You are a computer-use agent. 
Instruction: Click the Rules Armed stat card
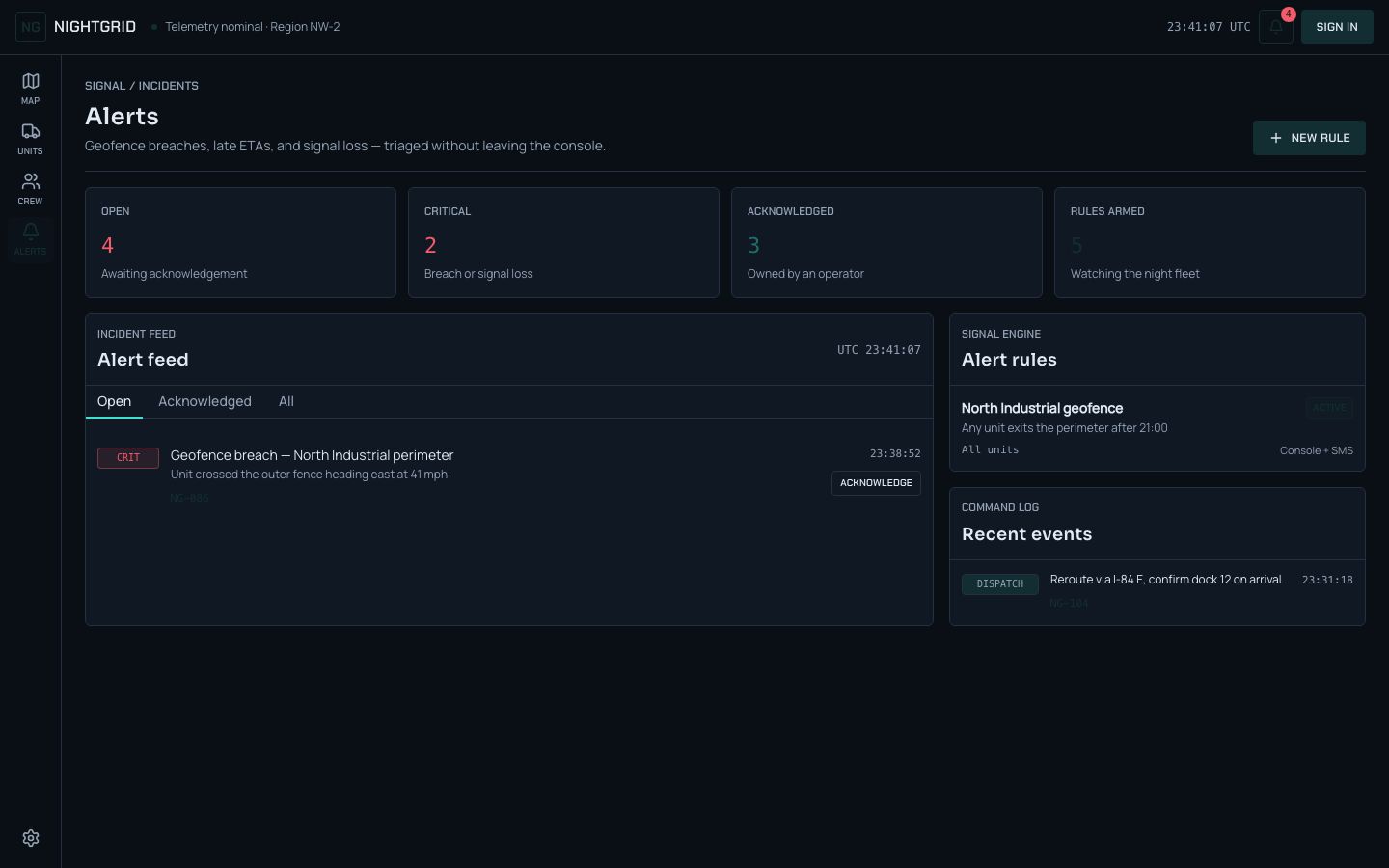pyautogui.click(x=1210, y=242)
